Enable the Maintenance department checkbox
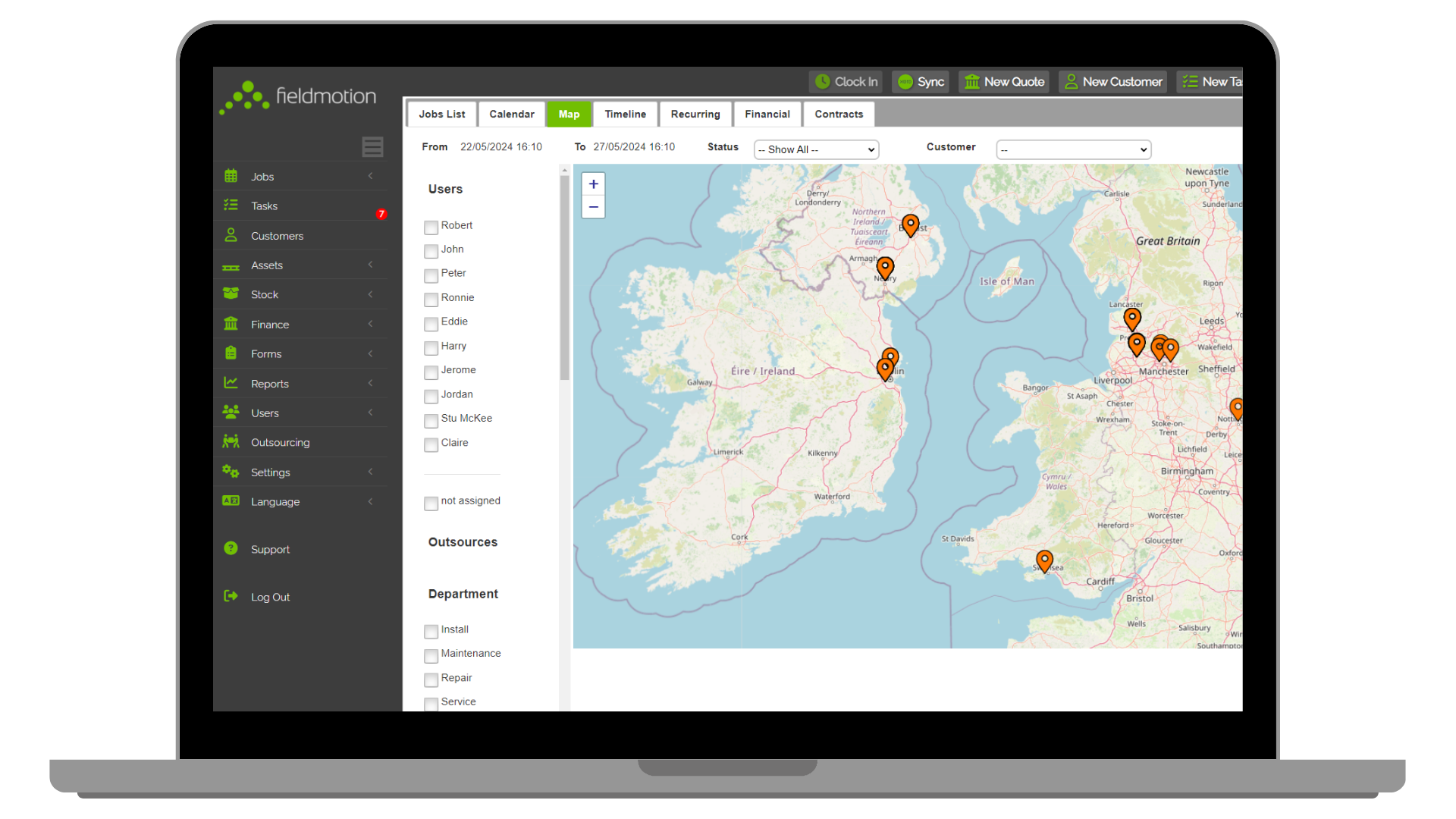The width and height of the screenshot is (1456, 819). (x=431, y=656)
